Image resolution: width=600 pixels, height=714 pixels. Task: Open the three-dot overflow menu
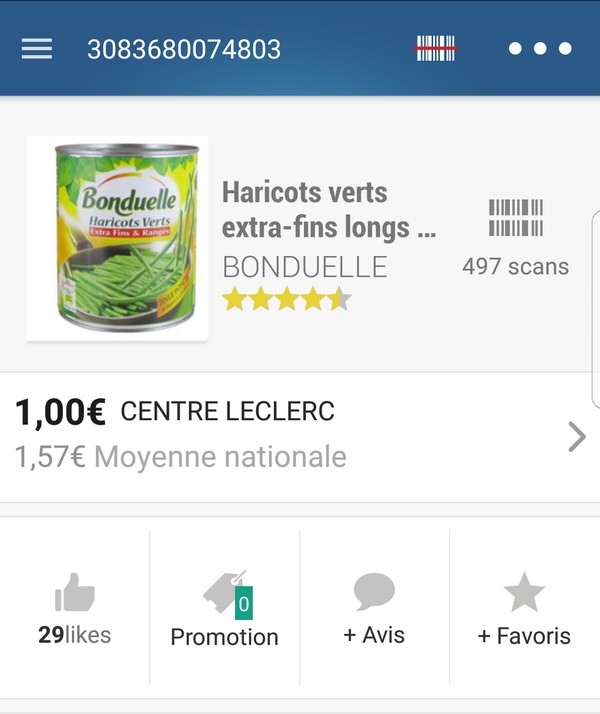[540, 49]
